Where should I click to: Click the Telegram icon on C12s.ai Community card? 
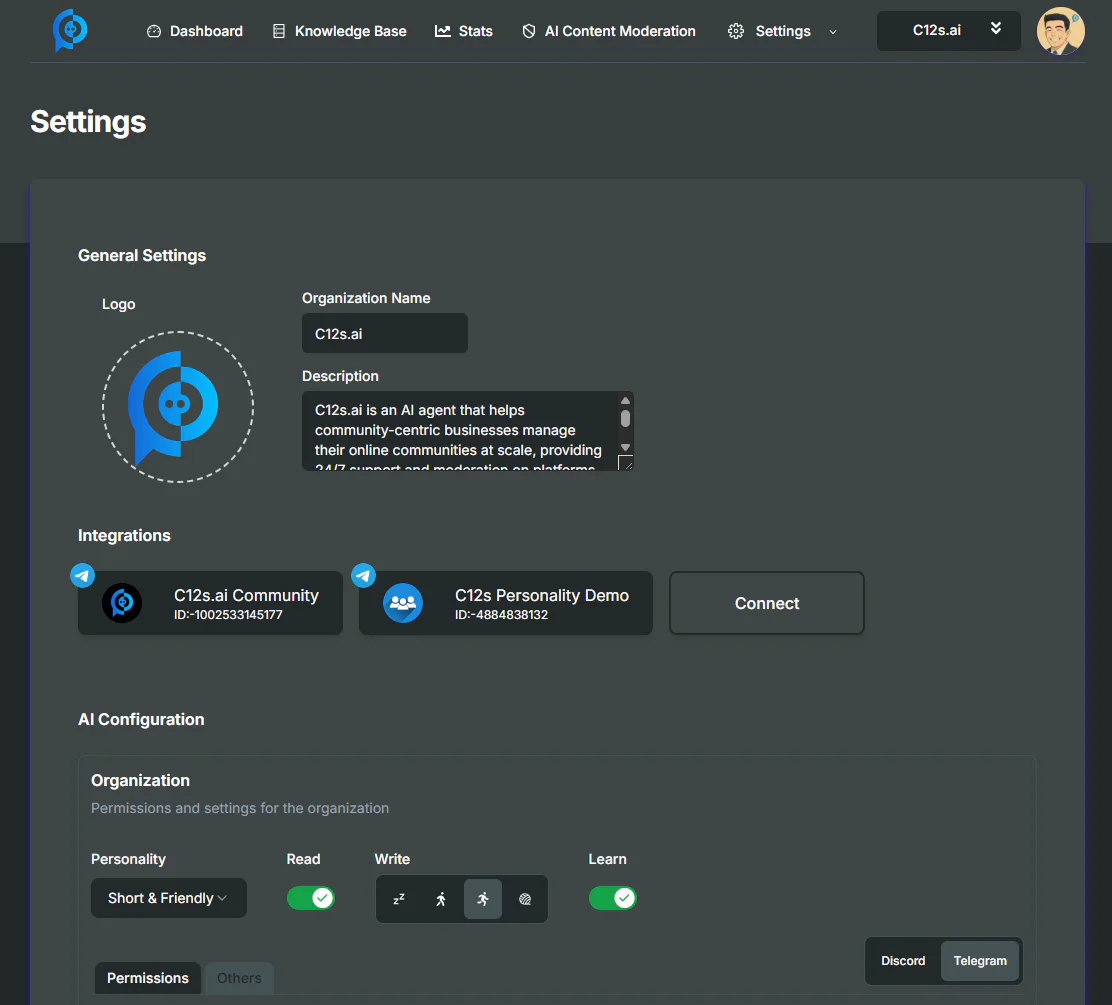[82, 575]
